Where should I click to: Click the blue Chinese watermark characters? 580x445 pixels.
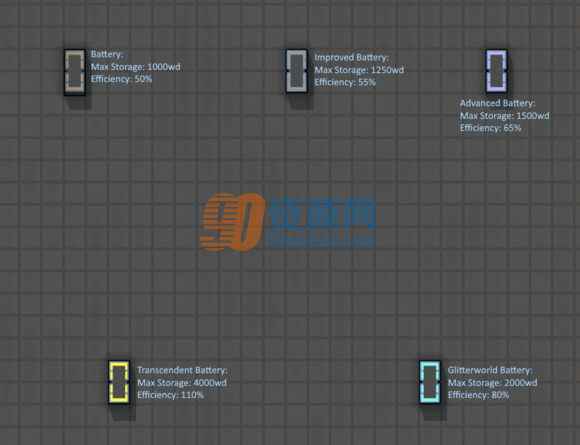click(x=322, y=214)
